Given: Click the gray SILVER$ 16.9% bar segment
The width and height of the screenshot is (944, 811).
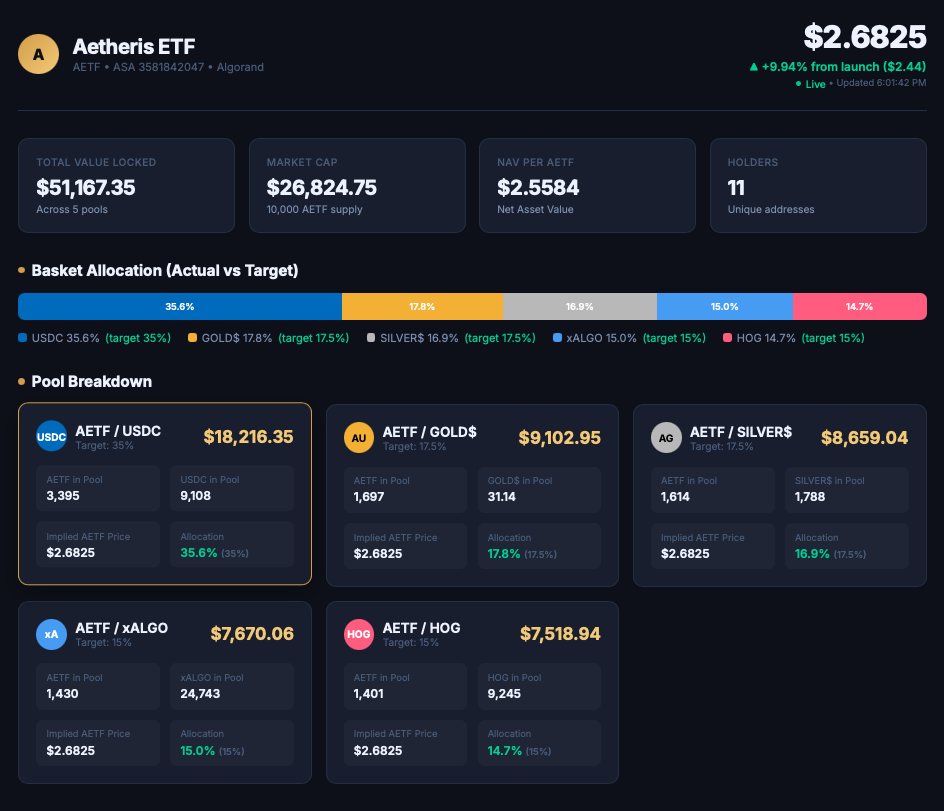Looking at the screenshot, I should (x=580, y=306).
